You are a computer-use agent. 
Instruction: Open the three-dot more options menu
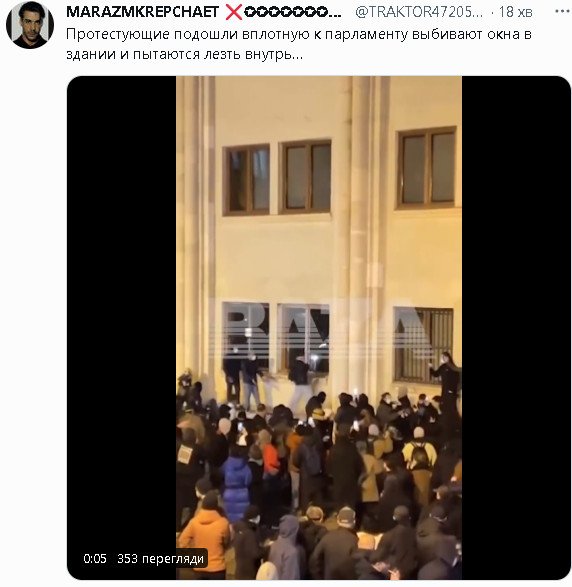(562, 12)
